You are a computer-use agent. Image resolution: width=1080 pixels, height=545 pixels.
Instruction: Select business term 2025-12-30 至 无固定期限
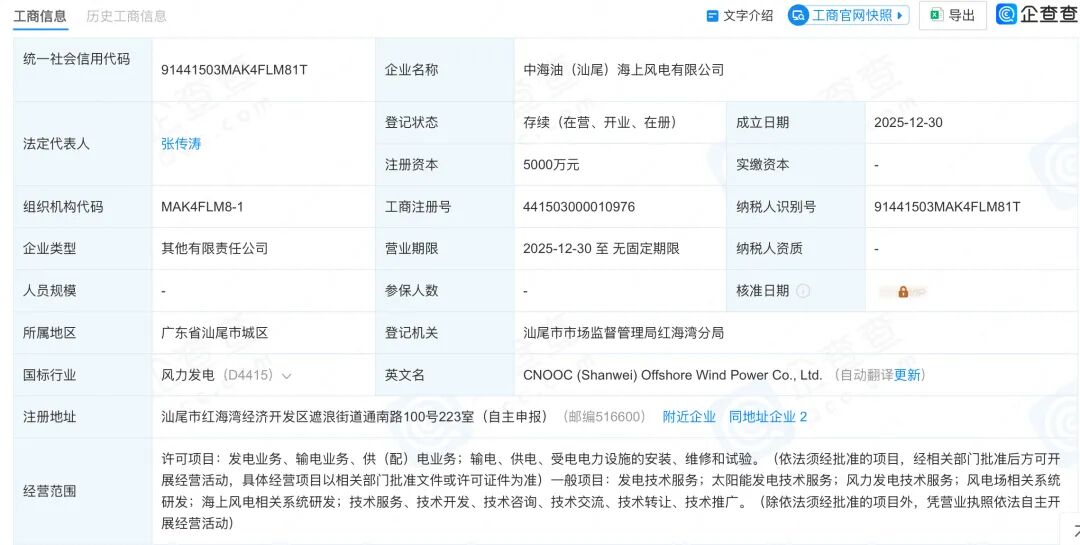[601, 249]
